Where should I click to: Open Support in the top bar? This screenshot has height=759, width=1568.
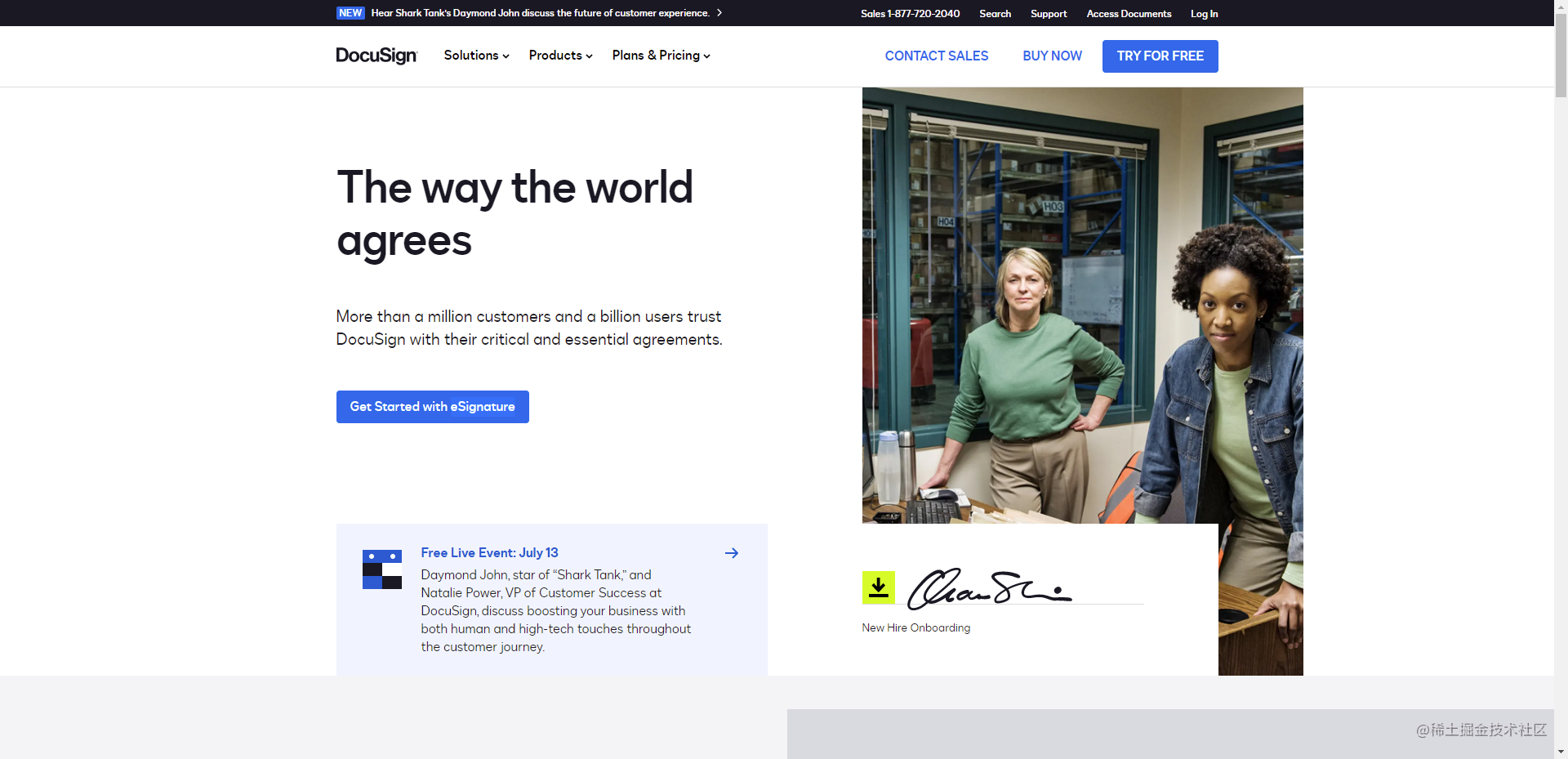point(1049,14)
